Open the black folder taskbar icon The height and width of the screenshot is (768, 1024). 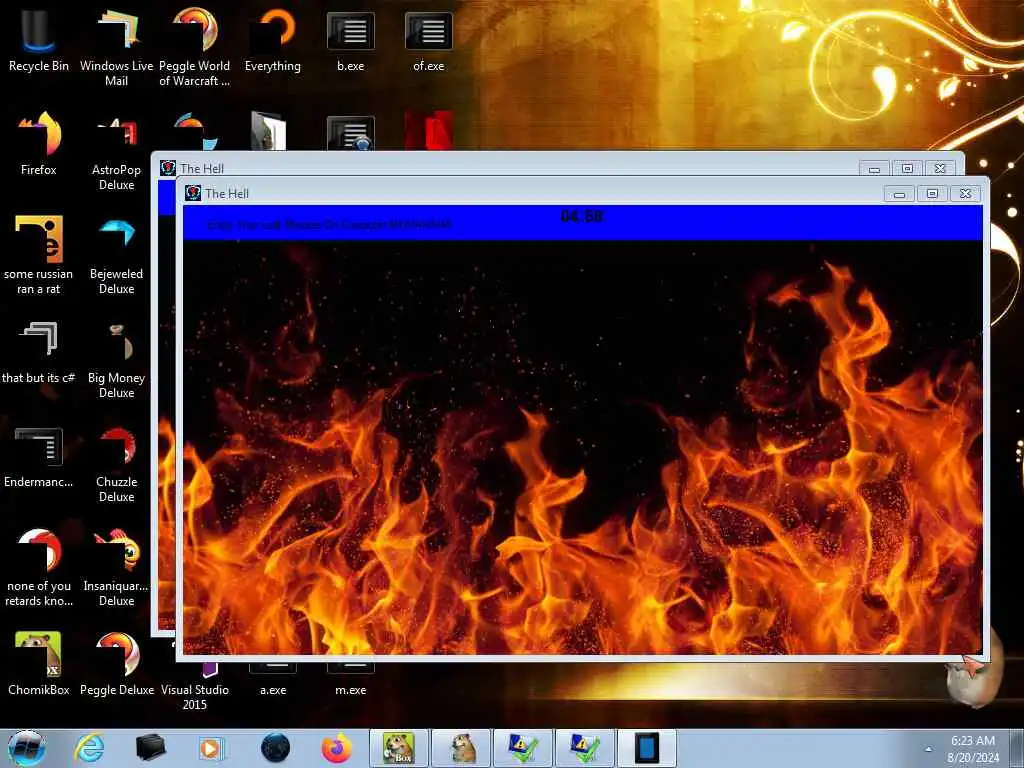[150, 748]
